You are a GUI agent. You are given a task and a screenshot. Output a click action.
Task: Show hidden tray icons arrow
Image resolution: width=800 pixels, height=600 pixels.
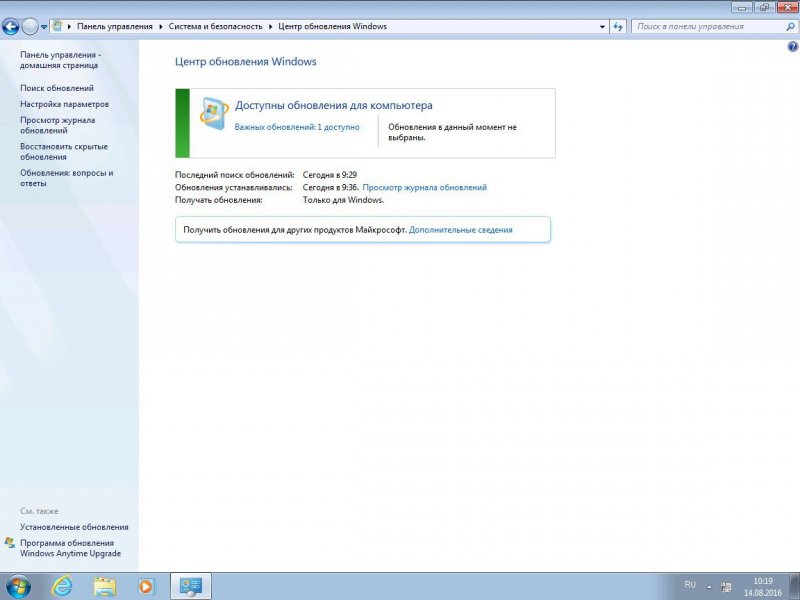coord(709,587)
